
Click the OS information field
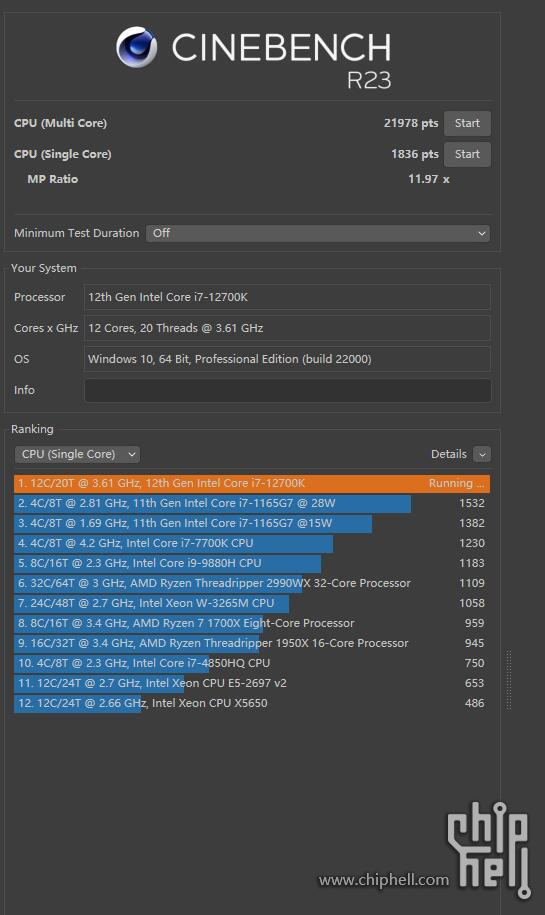(288, 359)
